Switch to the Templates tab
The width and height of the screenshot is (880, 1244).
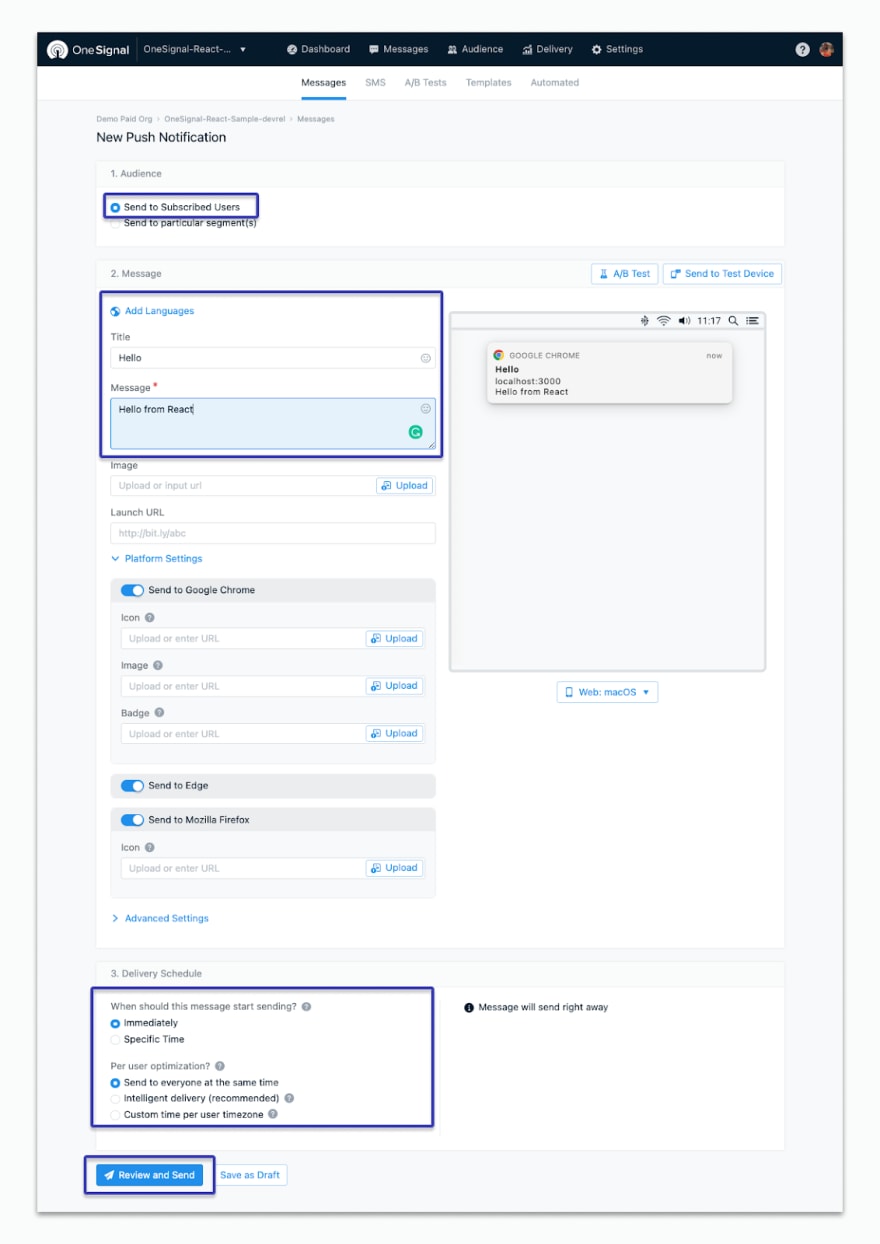coord(488,83)
